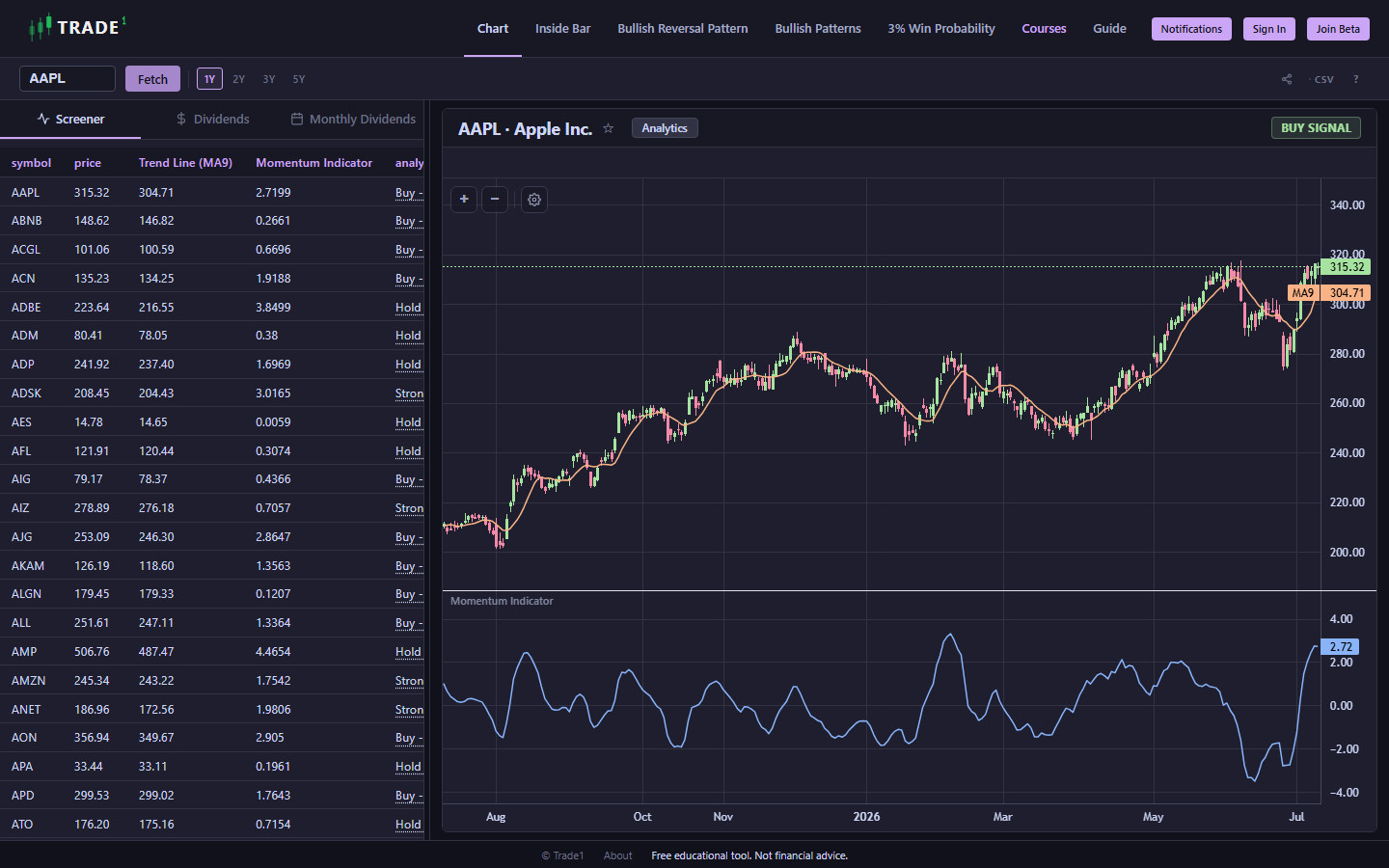Select the AIG row symbol
Screen dimensions: 1389x868
(21, 479)
